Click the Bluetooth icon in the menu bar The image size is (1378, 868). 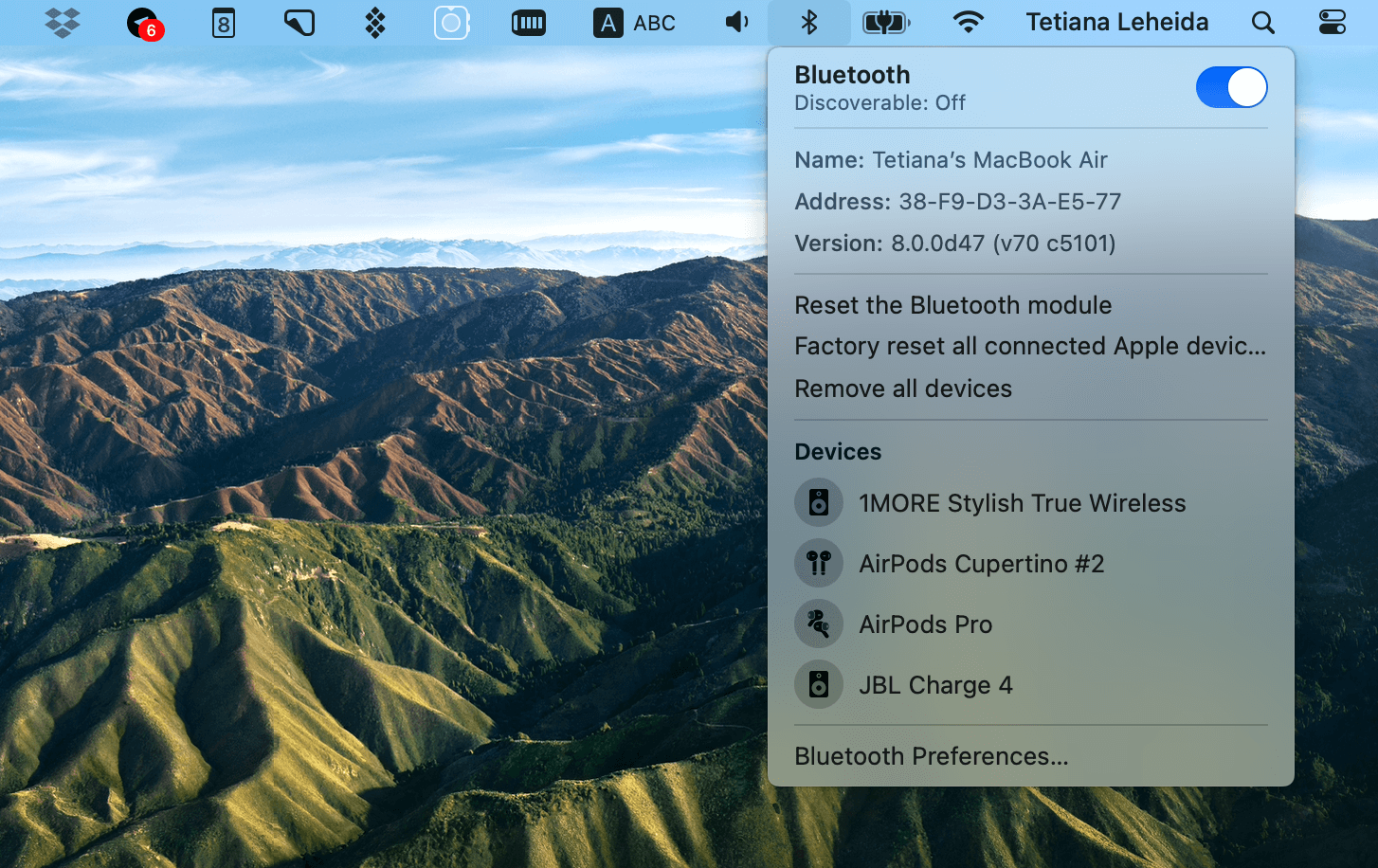(809, 22)
